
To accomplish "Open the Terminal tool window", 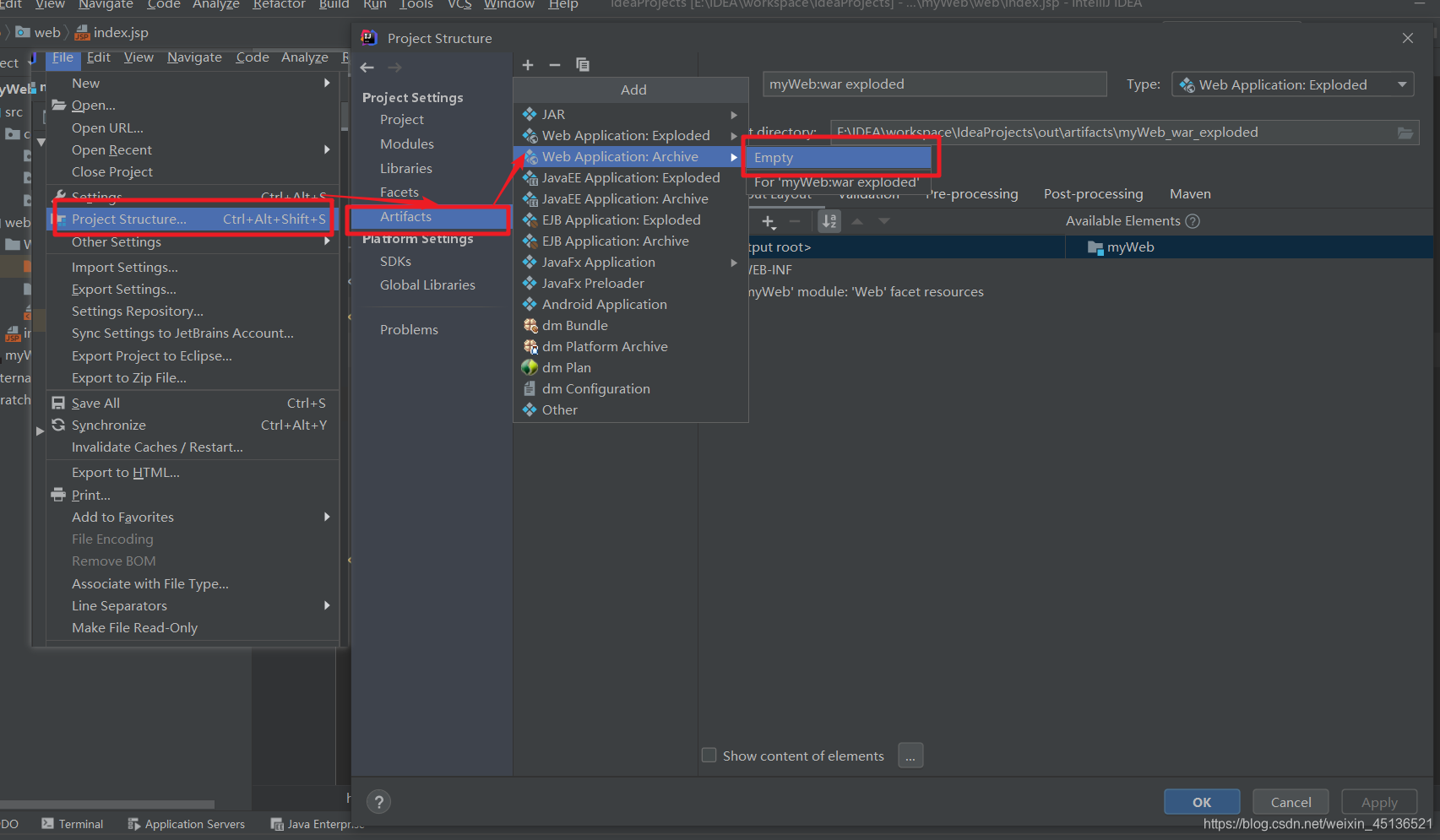I will [x=73, y=824].
